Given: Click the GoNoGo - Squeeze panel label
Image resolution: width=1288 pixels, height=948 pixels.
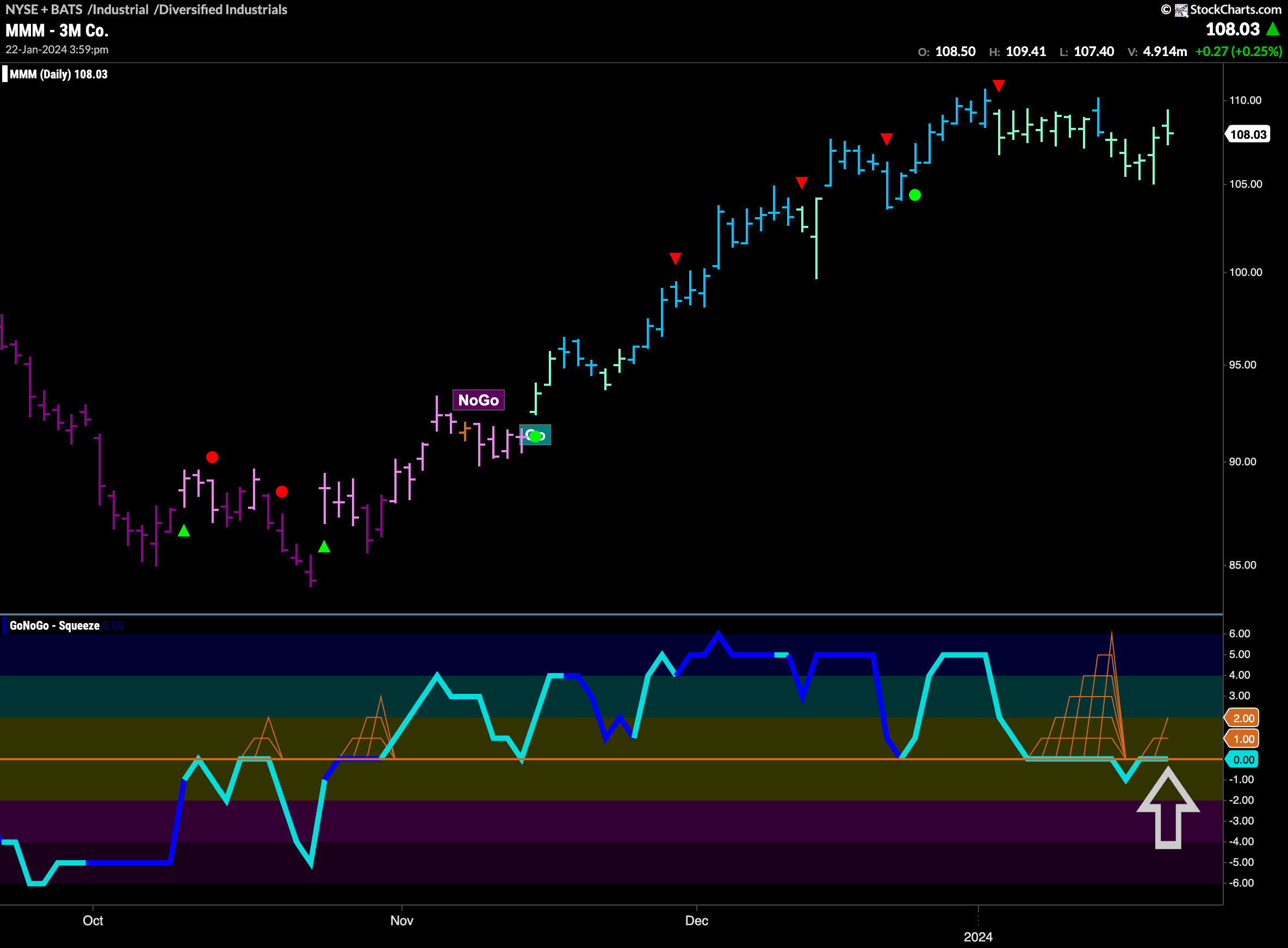Looking at the screenshot, I should click(54, 625).
